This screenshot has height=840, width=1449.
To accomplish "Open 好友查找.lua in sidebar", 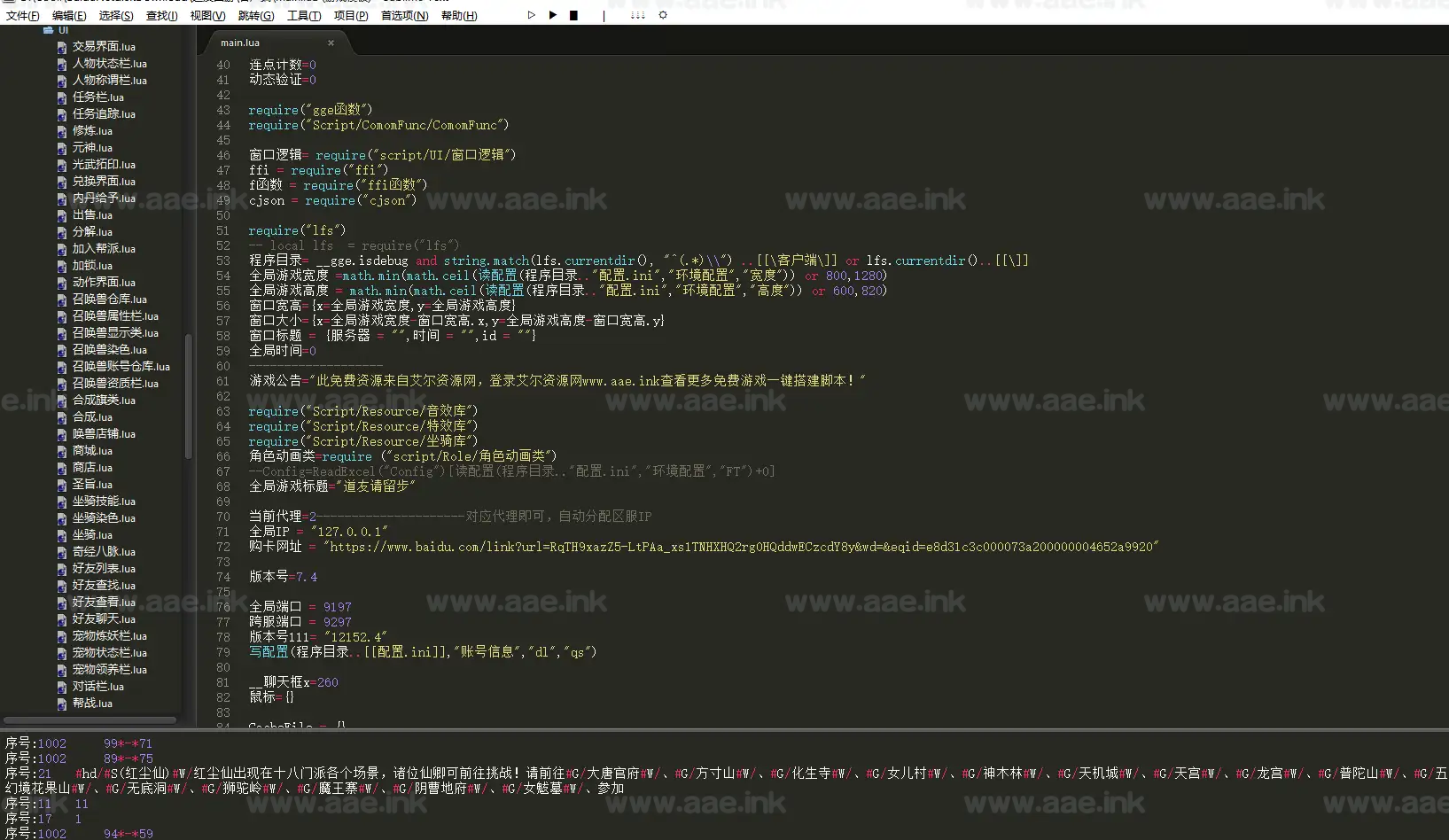I will click(104, 586).
